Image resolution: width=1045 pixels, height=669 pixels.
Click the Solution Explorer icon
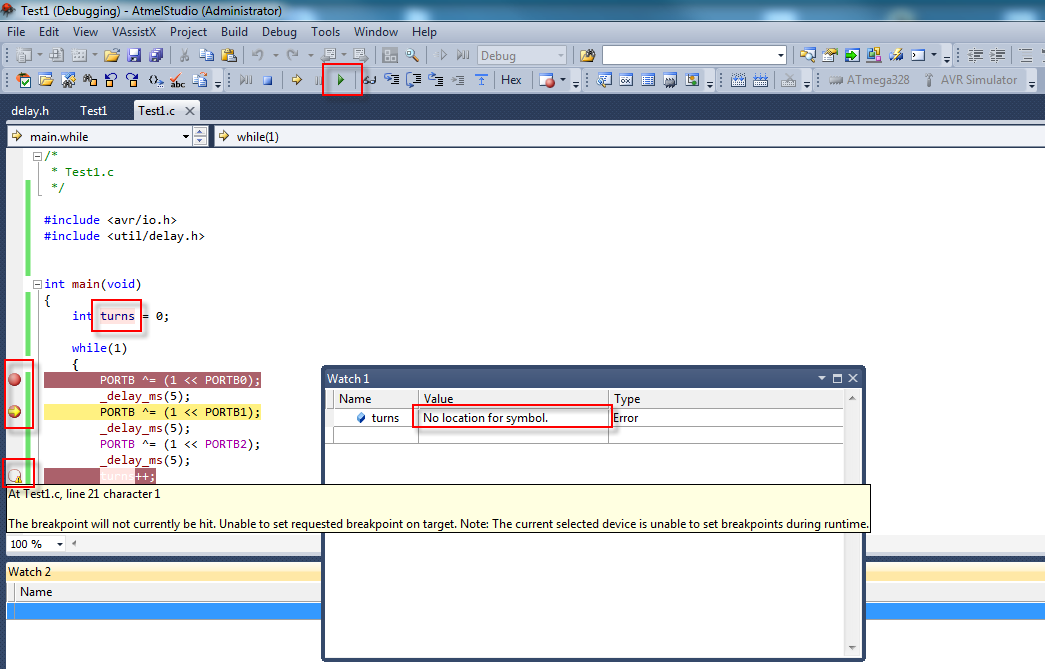click(x=808, y=55)
